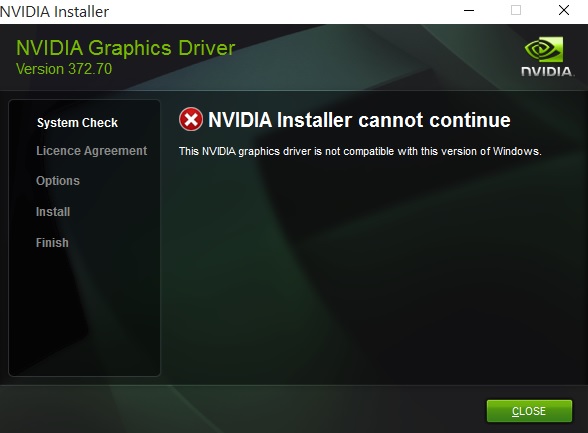Select the Licence Agreement step
This screenshot has width=588, height=433.
tap(92, 151)
